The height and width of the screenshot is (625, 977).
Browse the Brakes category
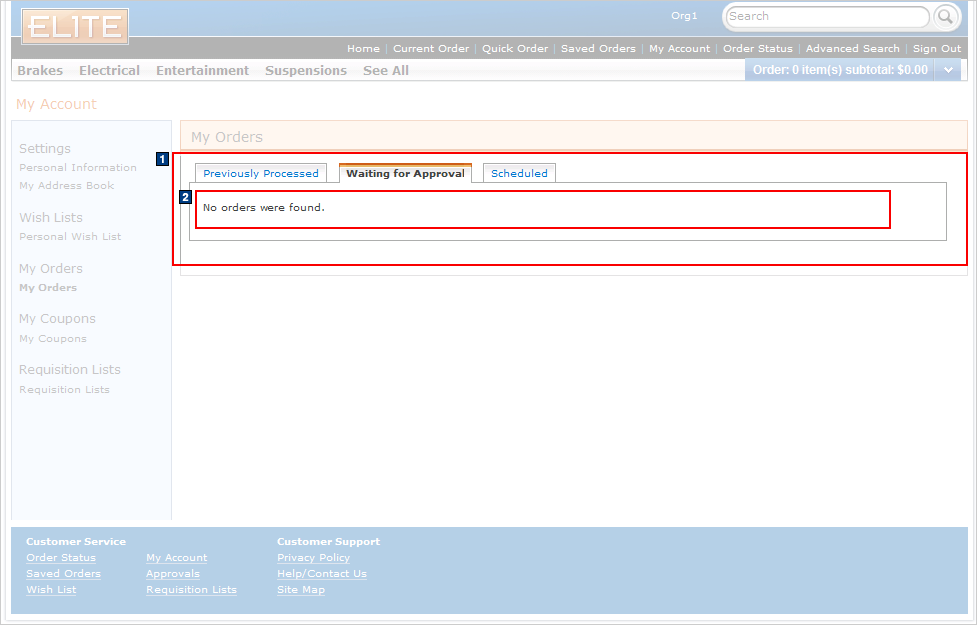39,70
